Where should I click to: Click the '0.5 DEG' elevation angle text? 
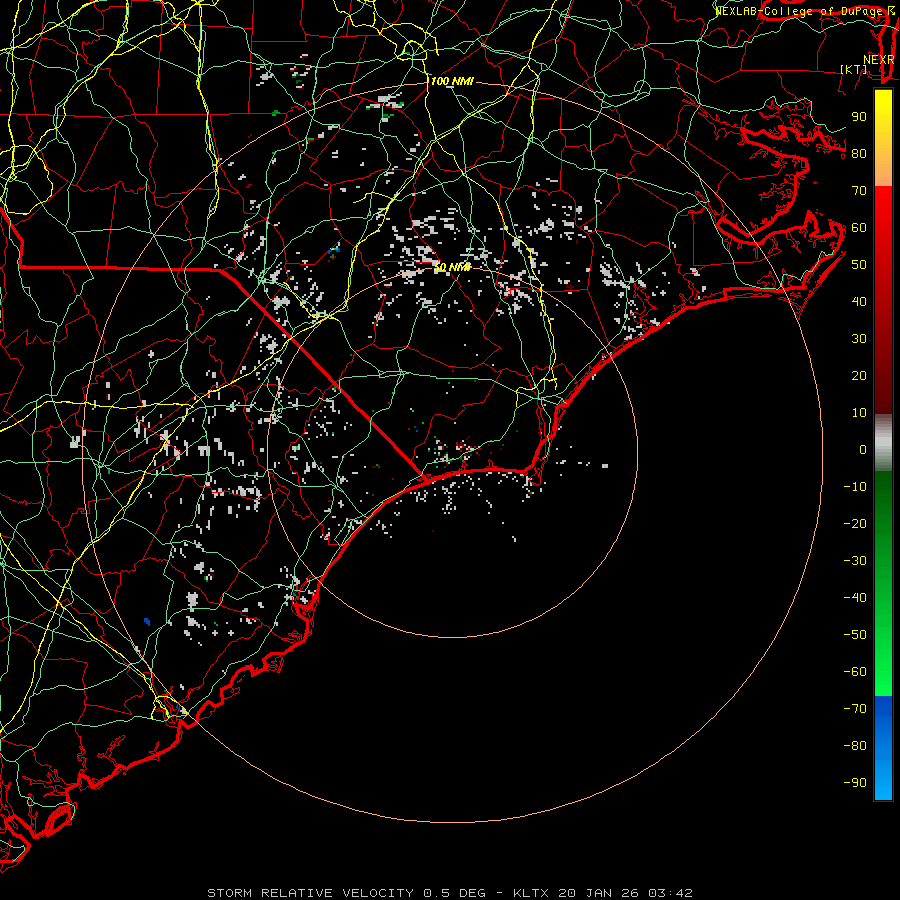pos(454,893)
